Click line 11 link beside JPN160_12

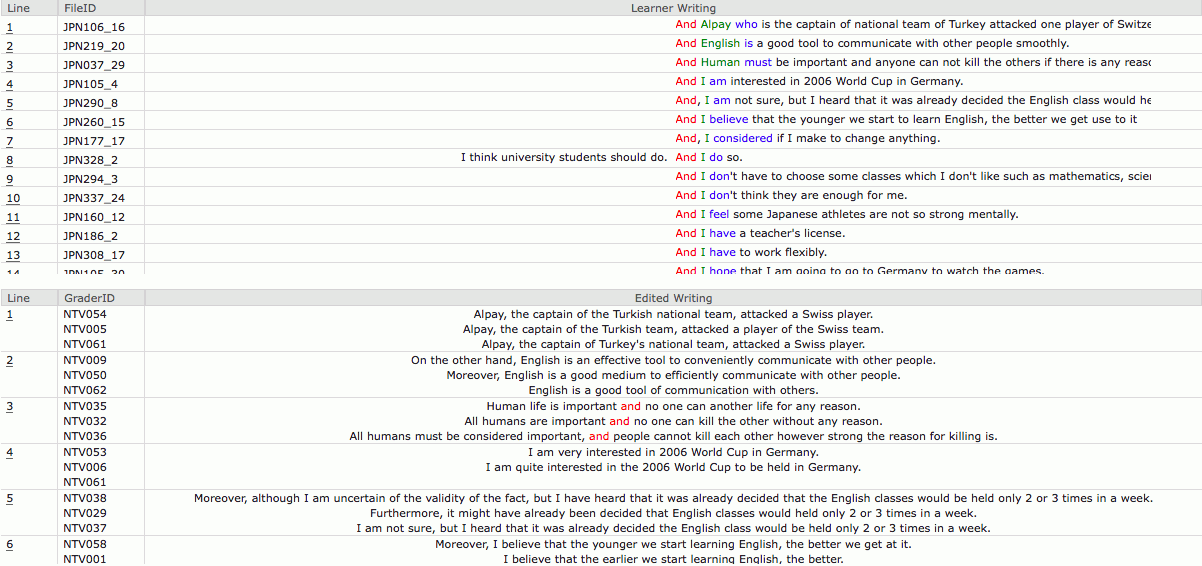pos(13,216)
